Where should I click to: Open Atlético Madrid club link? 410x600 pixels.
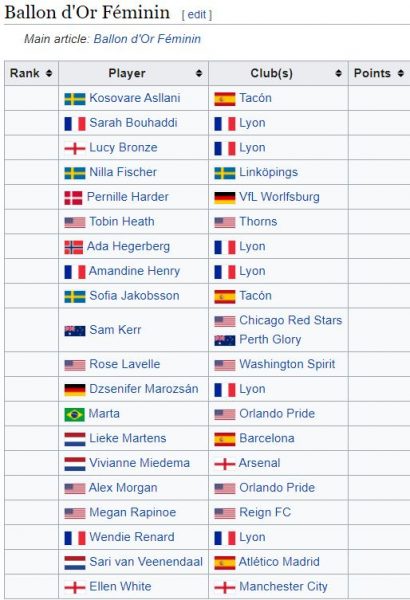(279, 562)
